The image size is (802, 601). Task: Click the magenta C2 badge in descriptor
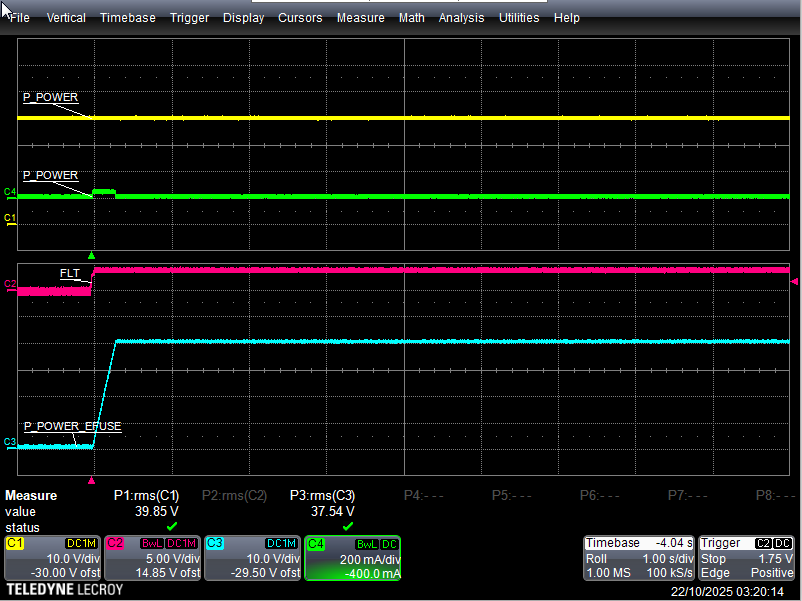tap(115, 543)
